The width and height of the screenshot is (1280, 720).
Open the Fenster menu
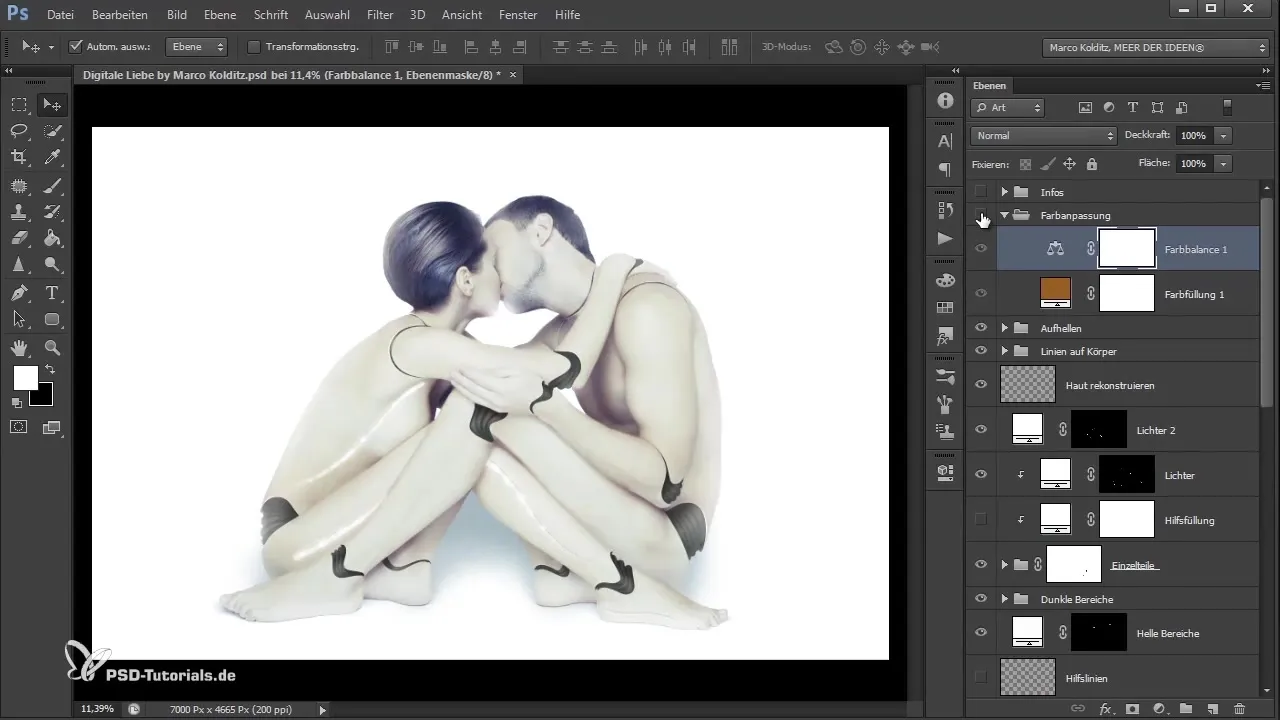517,15
